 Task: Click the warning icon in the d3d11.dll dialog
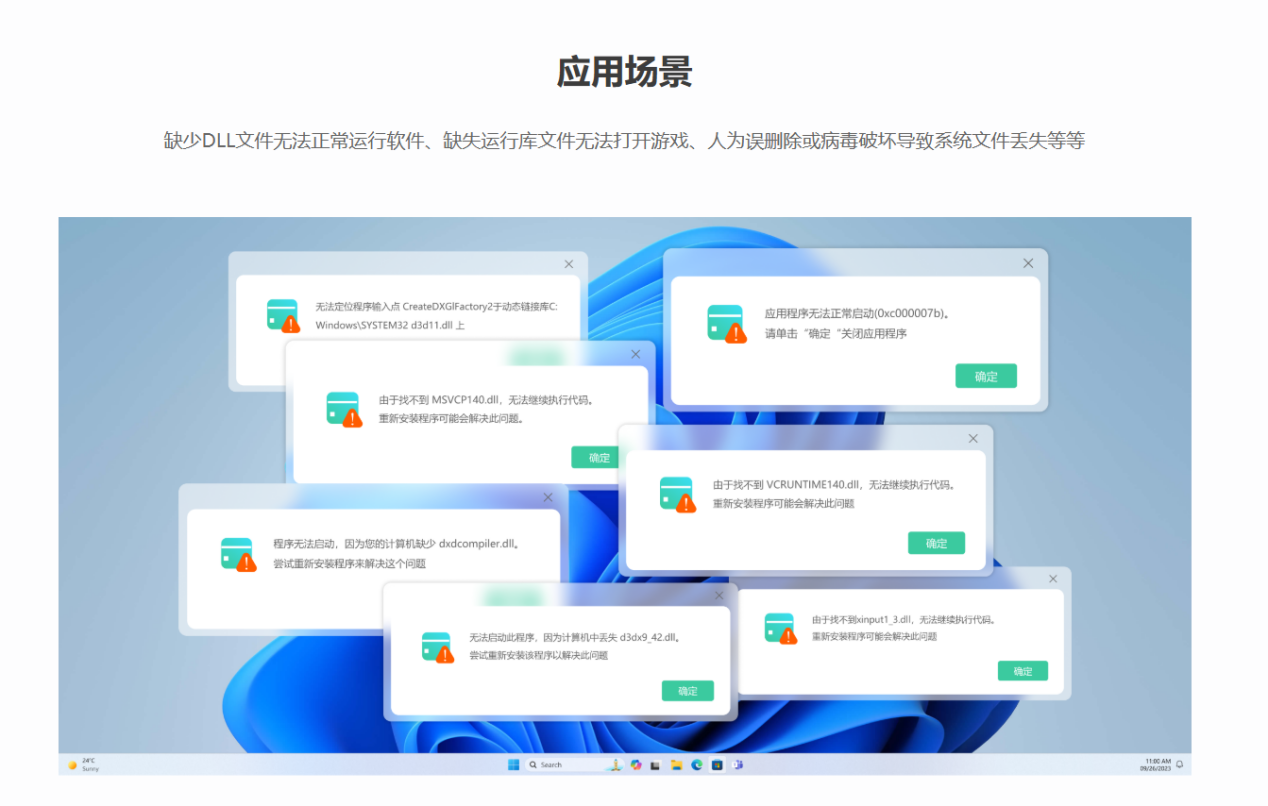click(283, 315)
